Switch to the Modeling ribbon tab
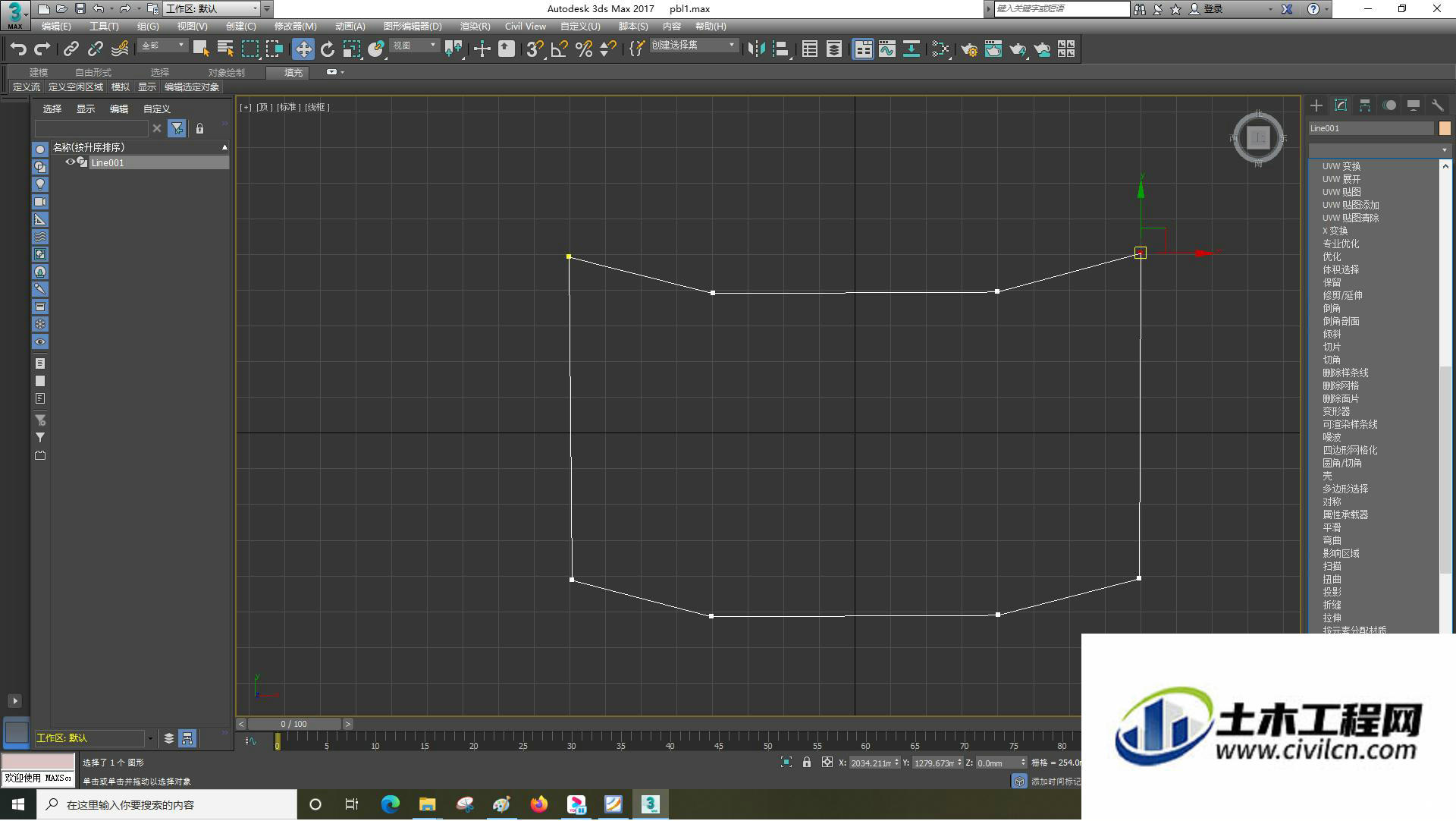Screen dimensions: 1456x821 pos(39,73)
